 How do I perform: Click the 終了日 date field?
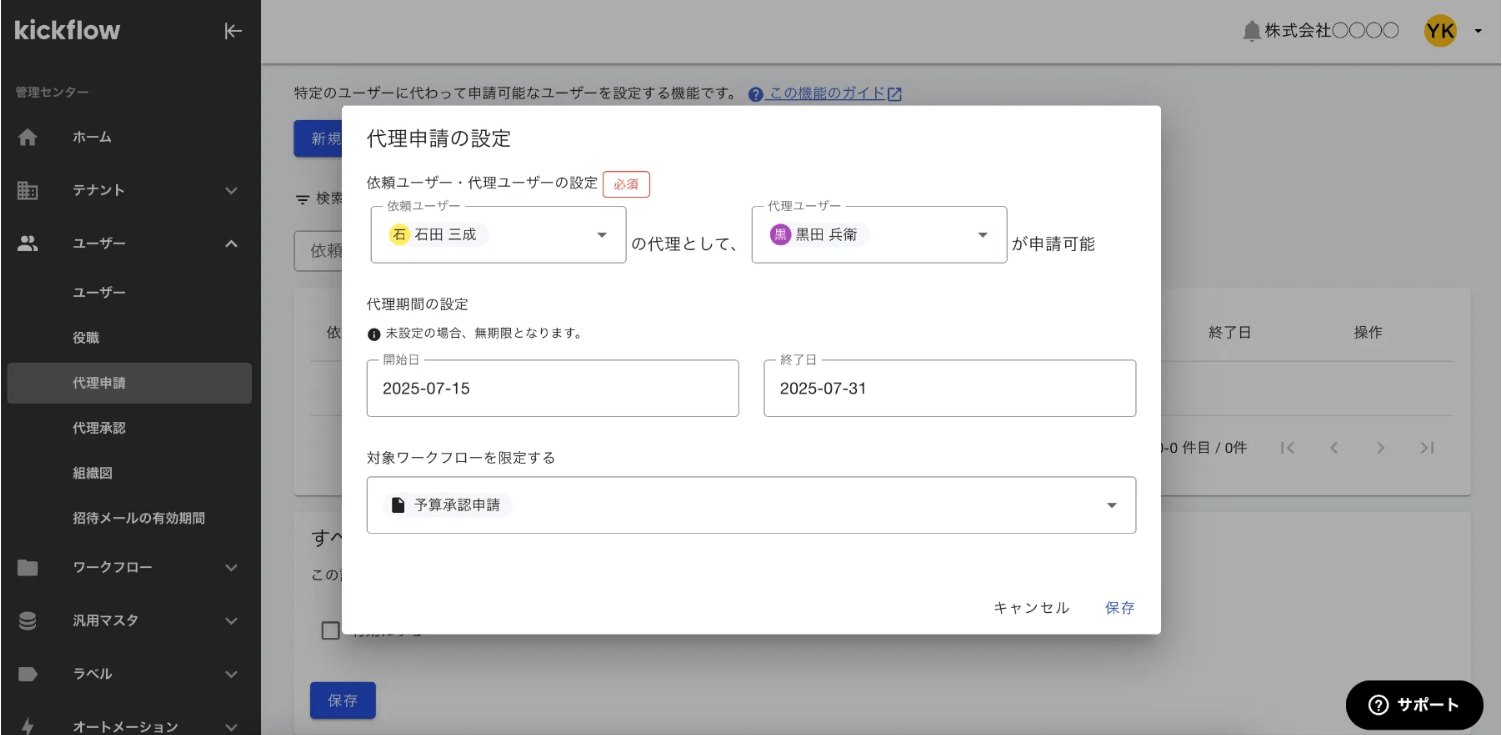coord(950,388)
